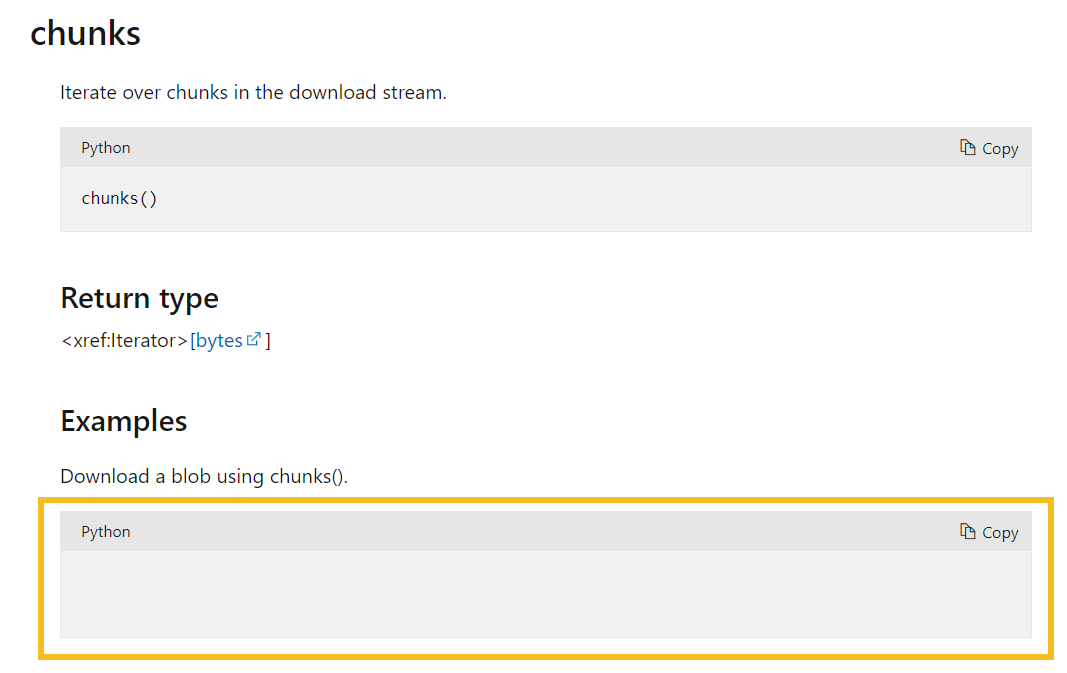Click the chunks main heading

coord(85,33)
